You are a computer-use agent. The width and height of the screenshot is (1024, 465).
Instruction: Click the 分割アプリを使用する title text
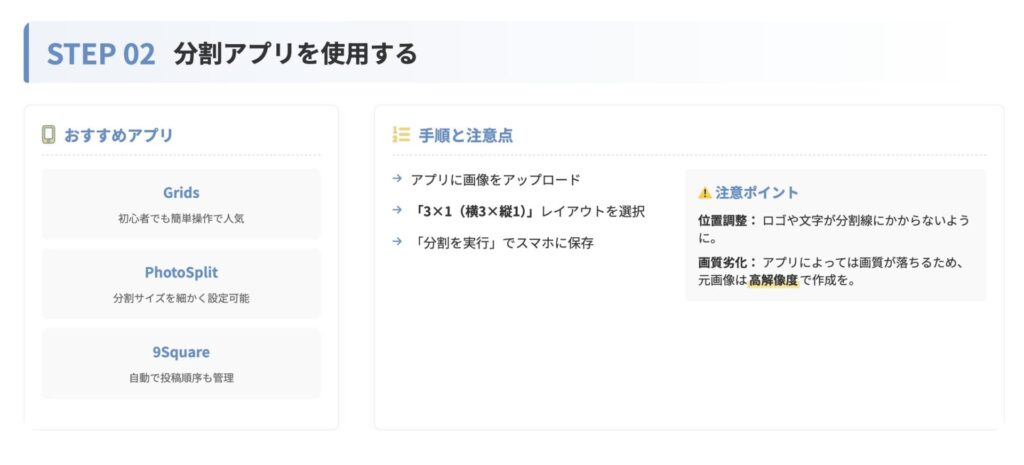(295, 54)
